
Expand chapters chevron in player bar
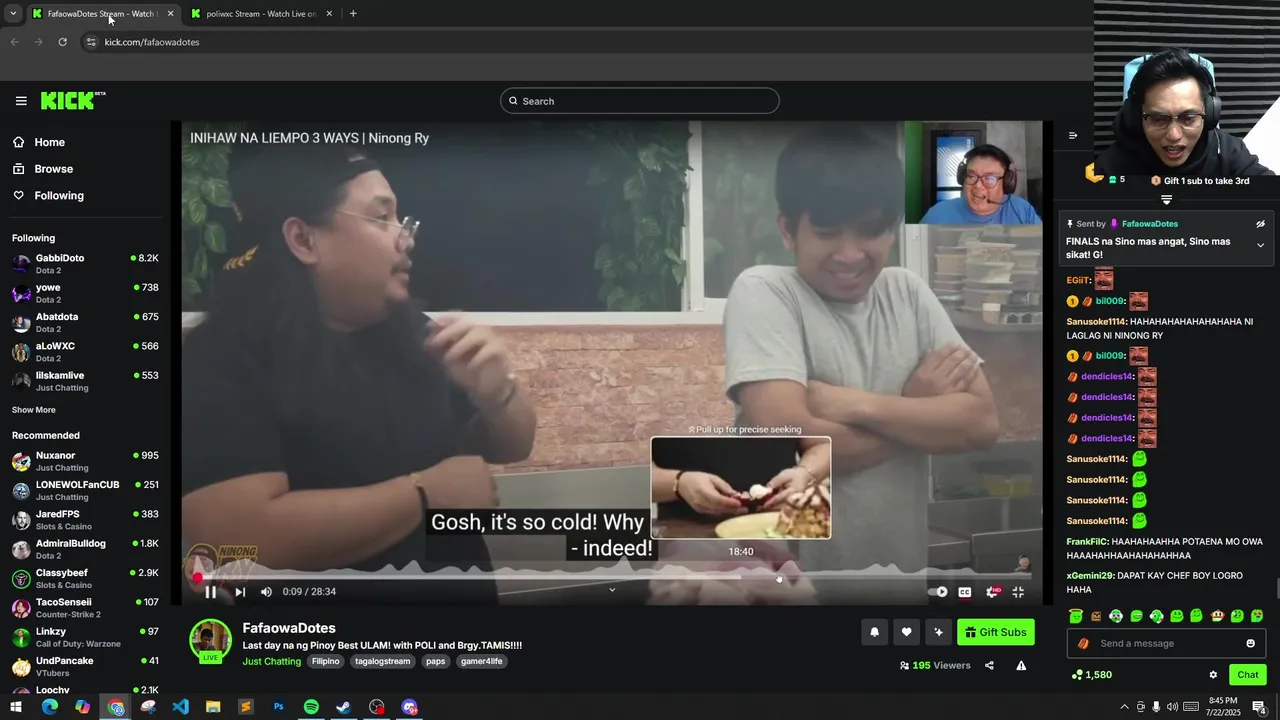(x=612, y=589)
